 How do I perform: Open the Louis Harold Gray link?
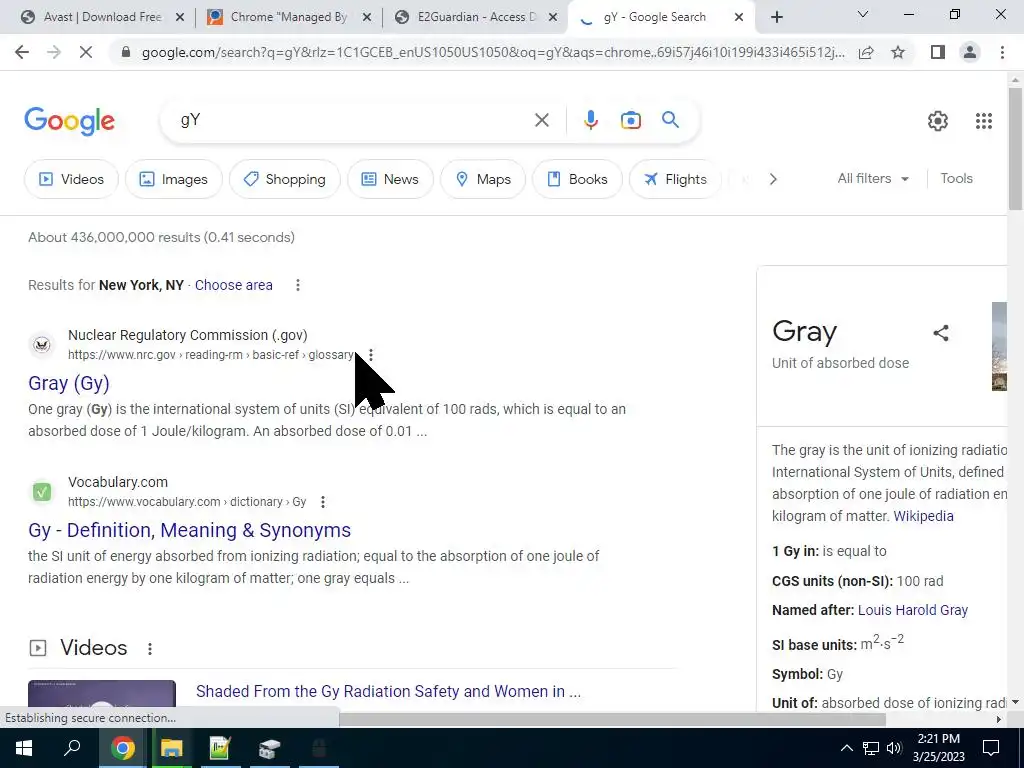(x=912, y=610)
